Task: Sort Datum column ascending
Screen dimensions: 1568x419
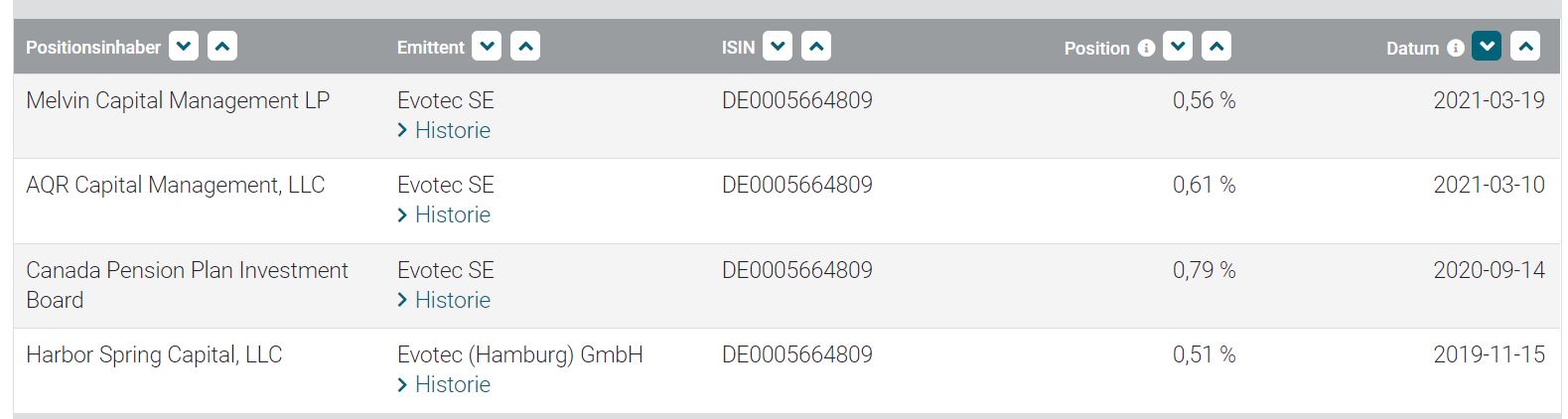Action: coord(1525,47)
